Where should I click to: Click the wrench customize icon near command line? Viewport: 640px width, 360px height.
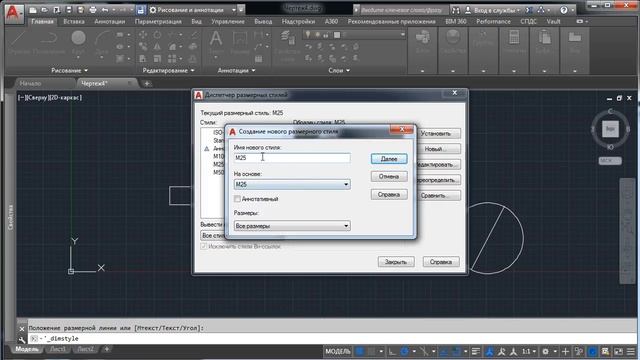[x=22, y=339]
